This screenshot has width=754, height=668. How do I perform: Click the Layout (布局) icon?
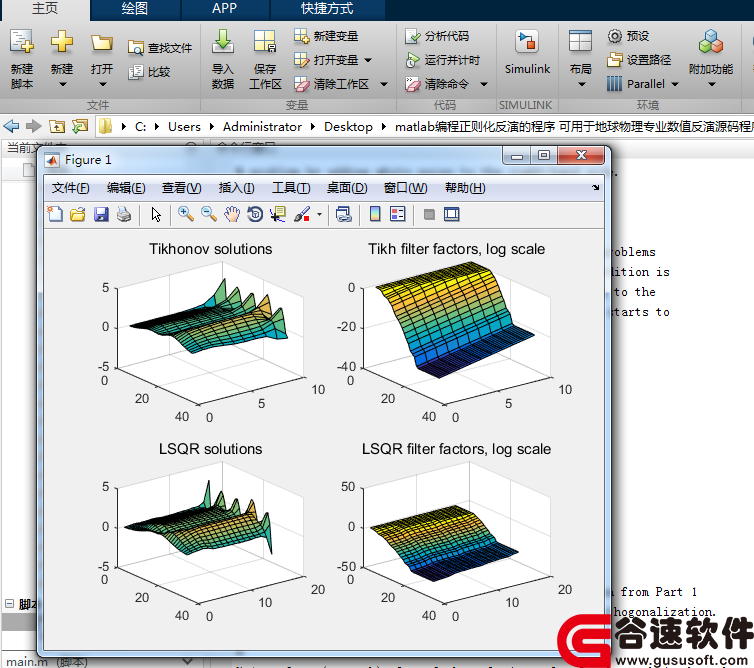[x=580, y=41]
